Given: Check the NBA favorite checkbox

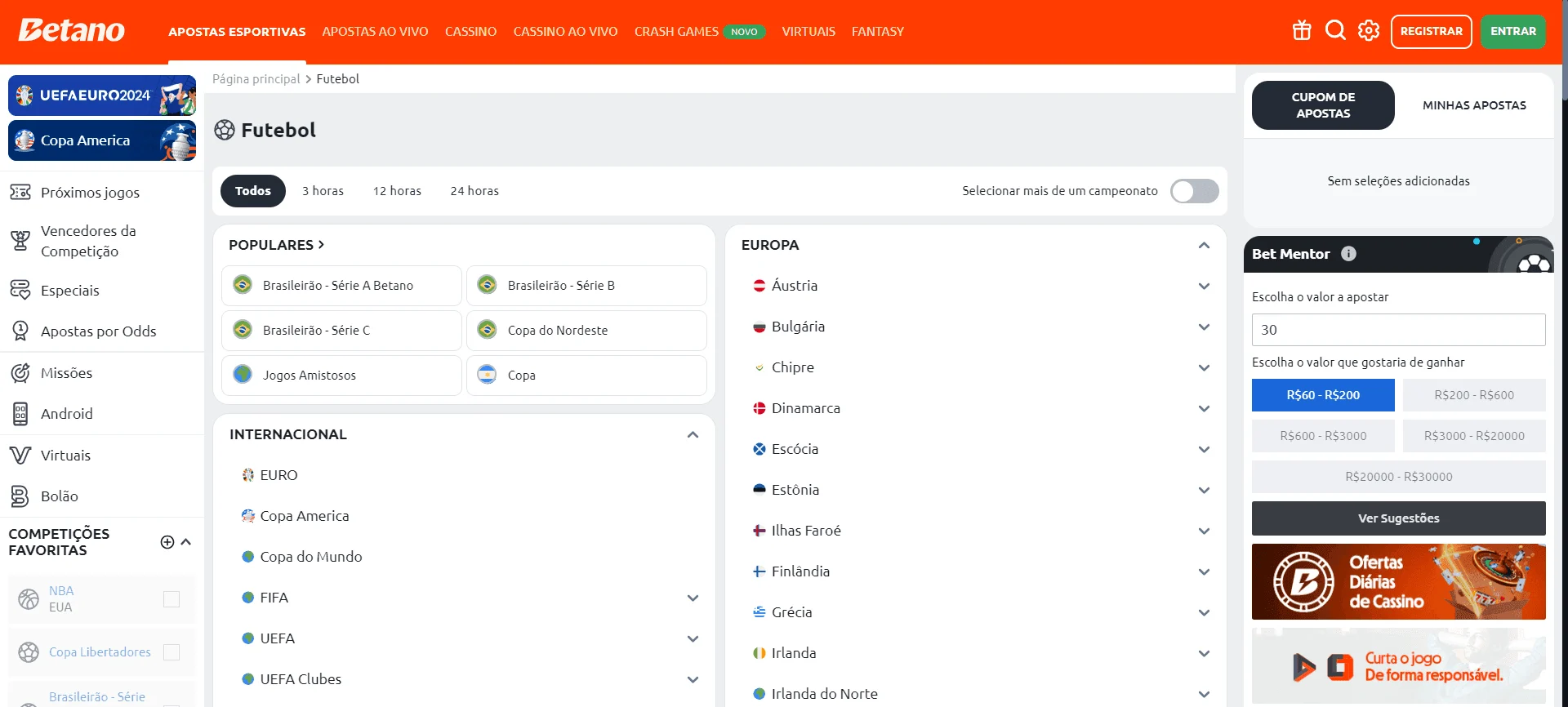Looking at the screenshot, I should 171,599.
